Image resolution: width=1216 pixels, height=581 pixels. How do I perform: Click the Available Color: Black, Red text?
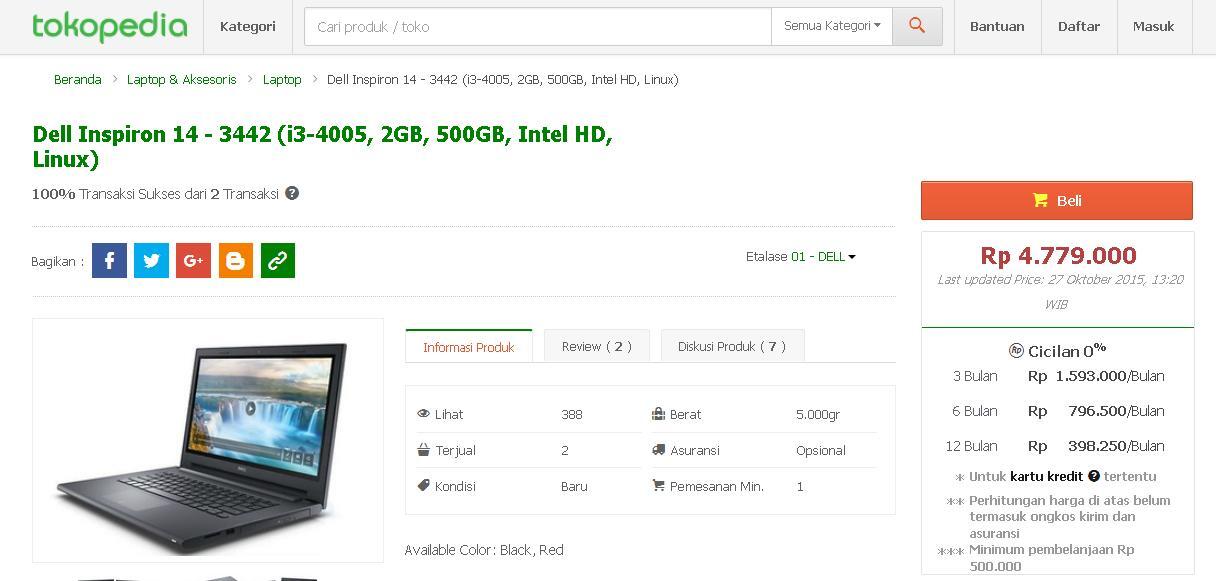[484, 550]
